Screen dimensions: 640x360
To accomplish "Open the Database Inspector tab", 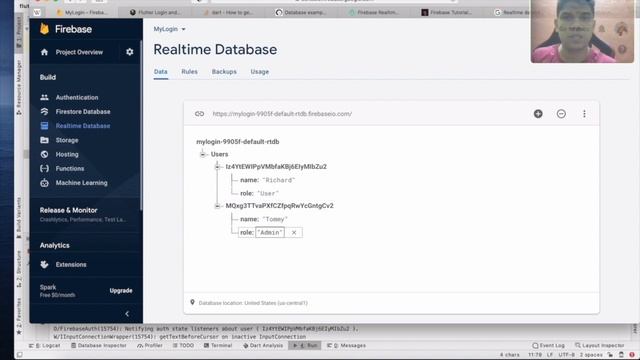I will 98,345.
